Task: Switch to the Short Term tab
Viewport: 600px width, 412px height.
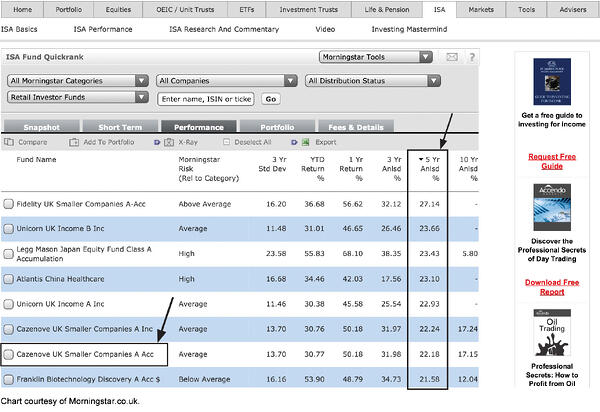Action: click(120, 127)
